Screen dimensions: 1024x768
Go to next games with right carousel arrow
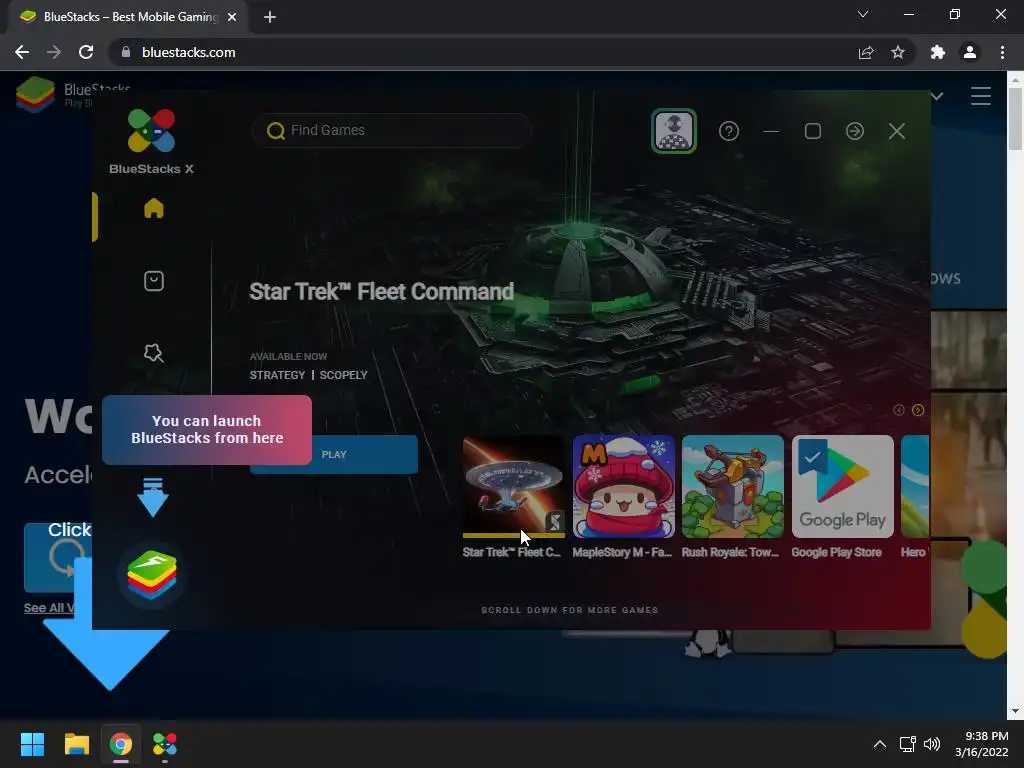point(918,410)
